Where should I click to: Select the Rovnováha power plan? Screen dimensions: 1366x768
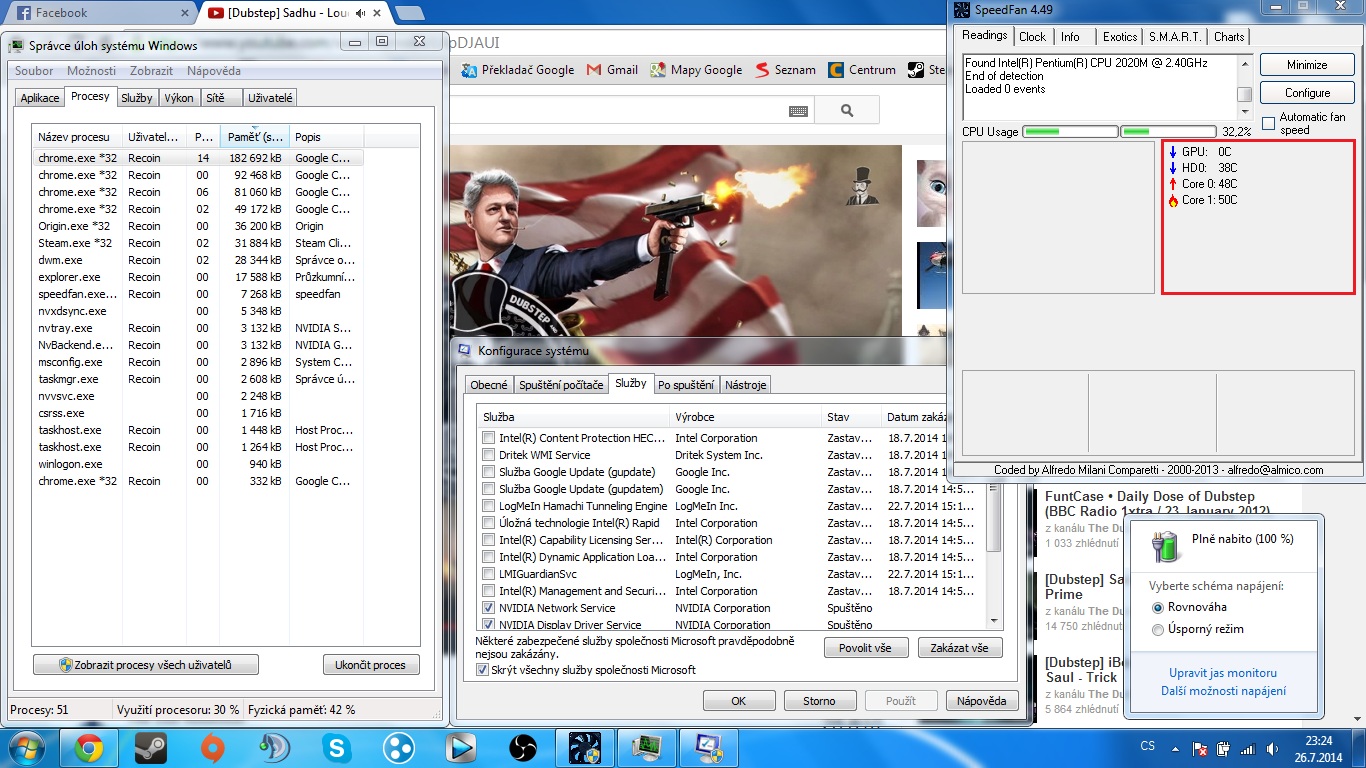(1158, 607)
